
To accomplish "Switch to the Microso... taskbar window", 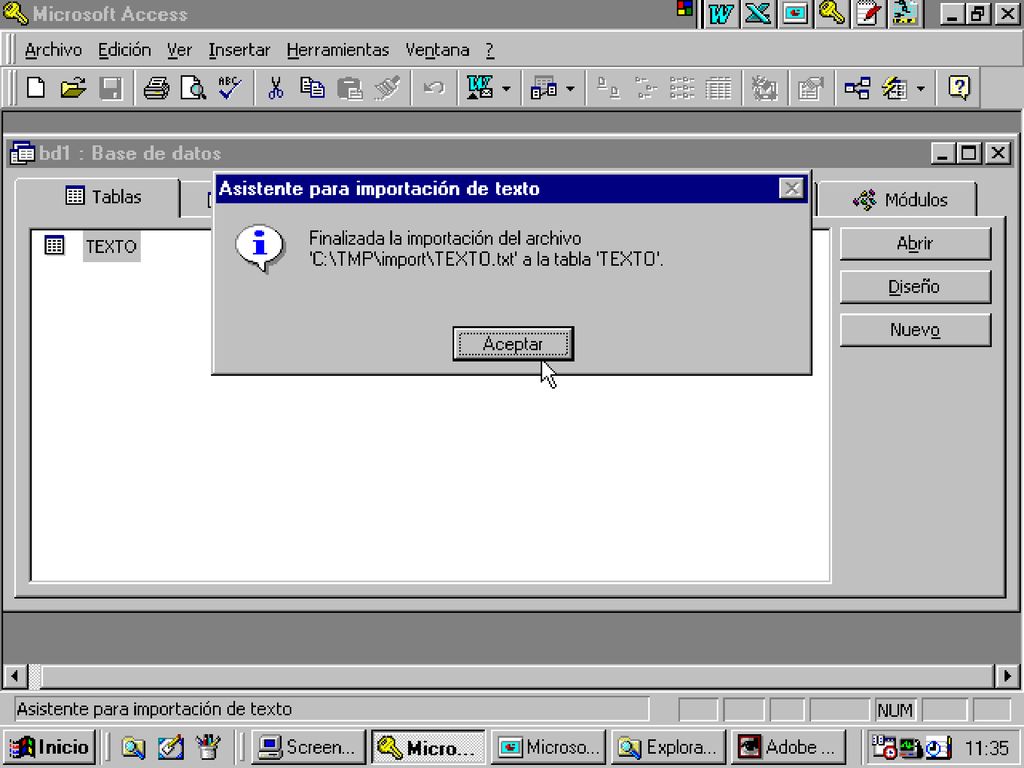I will pos(549,747).
